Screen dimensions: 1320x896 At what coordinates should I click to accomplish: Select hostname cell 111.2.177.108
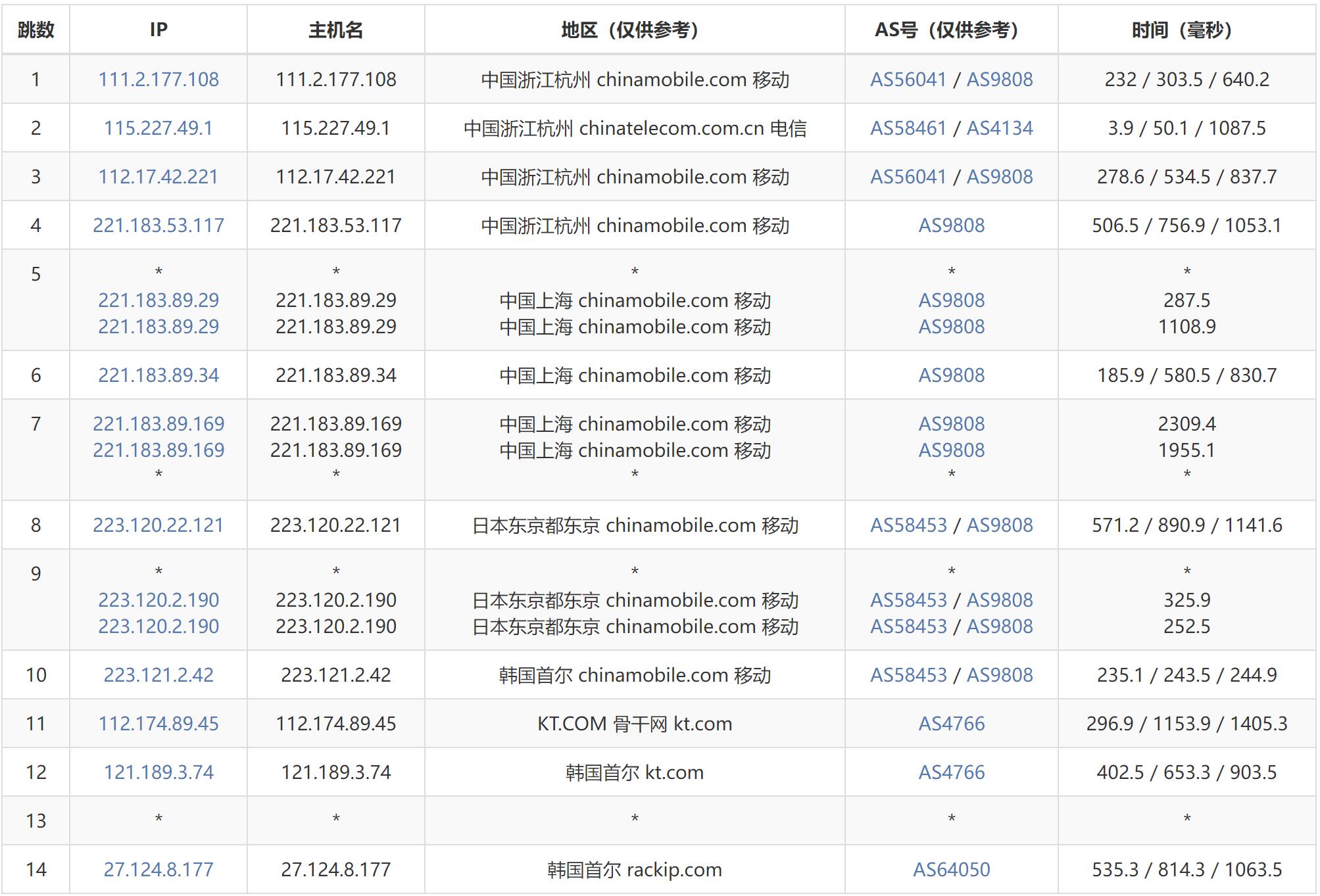click(336, 80)
